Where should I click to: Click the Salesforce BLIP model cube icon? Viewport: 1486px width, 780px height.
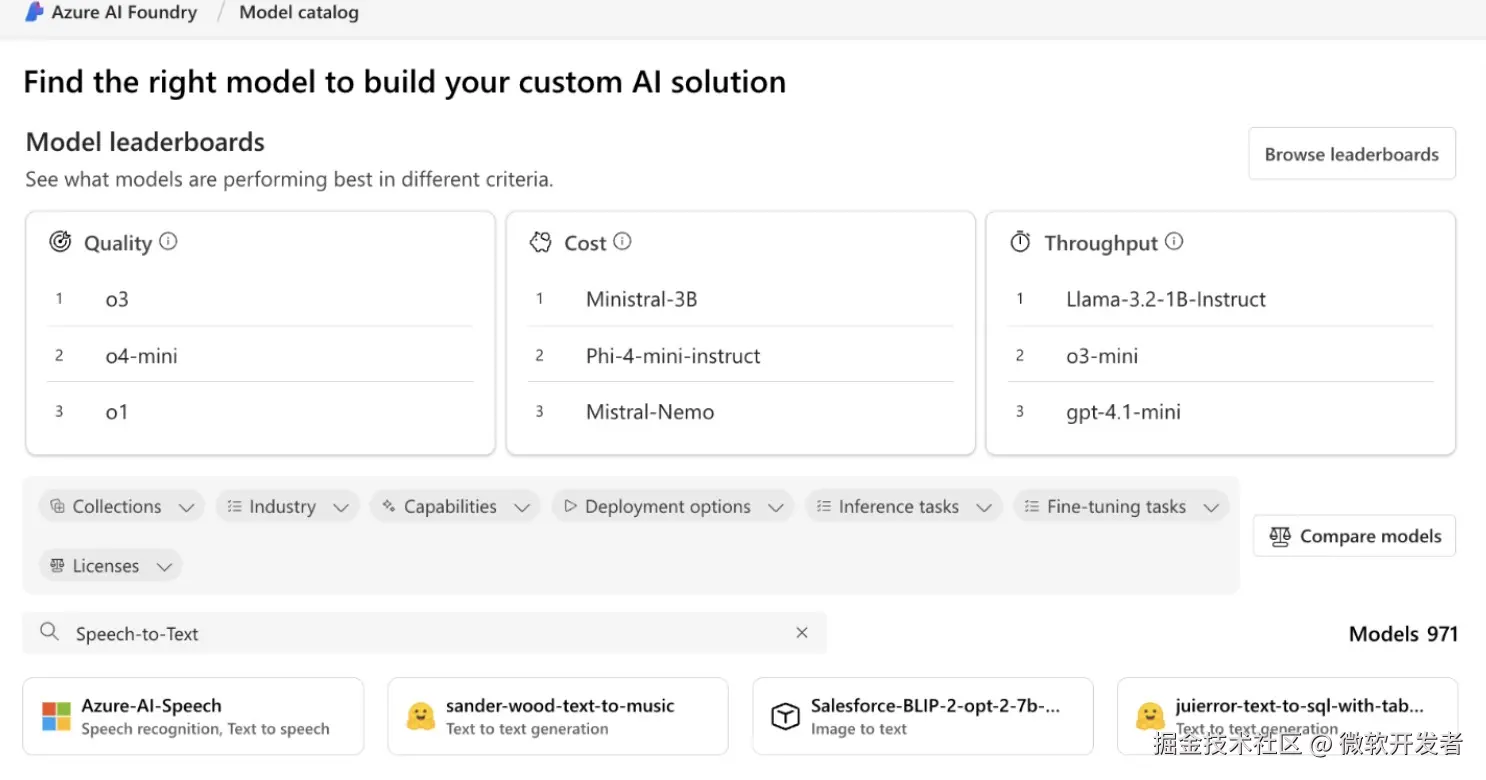click(785, 717)
